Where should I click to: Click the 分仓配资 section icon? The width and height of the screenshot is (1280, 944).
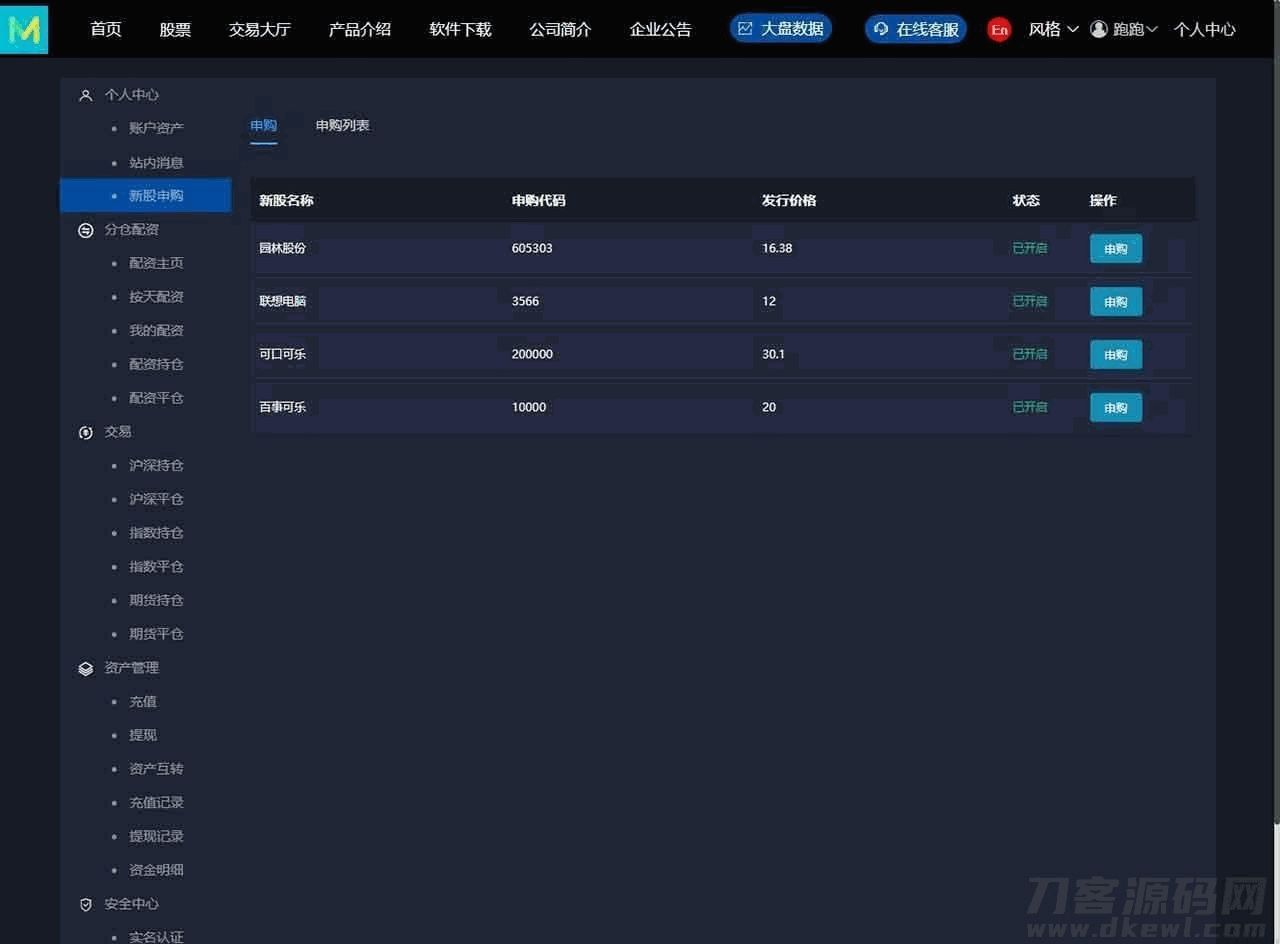pyautogui.click(x=86, y=230)
